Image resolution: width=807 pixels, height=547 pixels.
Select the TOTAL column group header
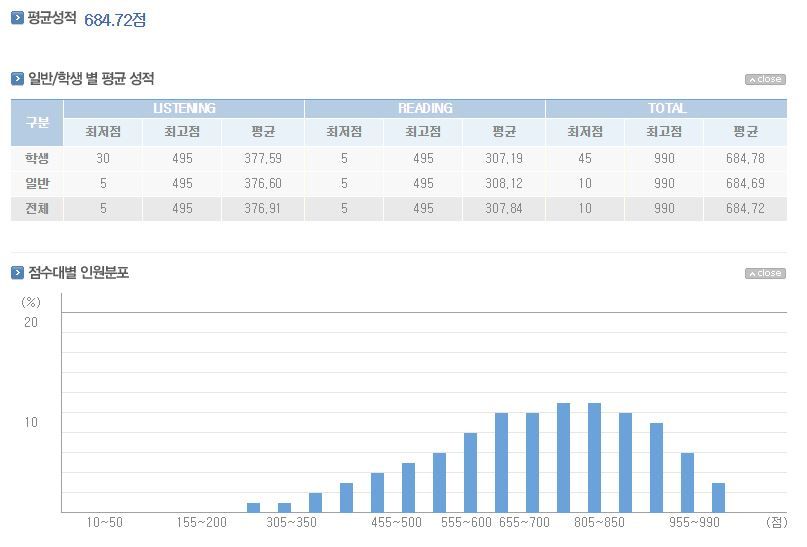[x=666, y=108]
